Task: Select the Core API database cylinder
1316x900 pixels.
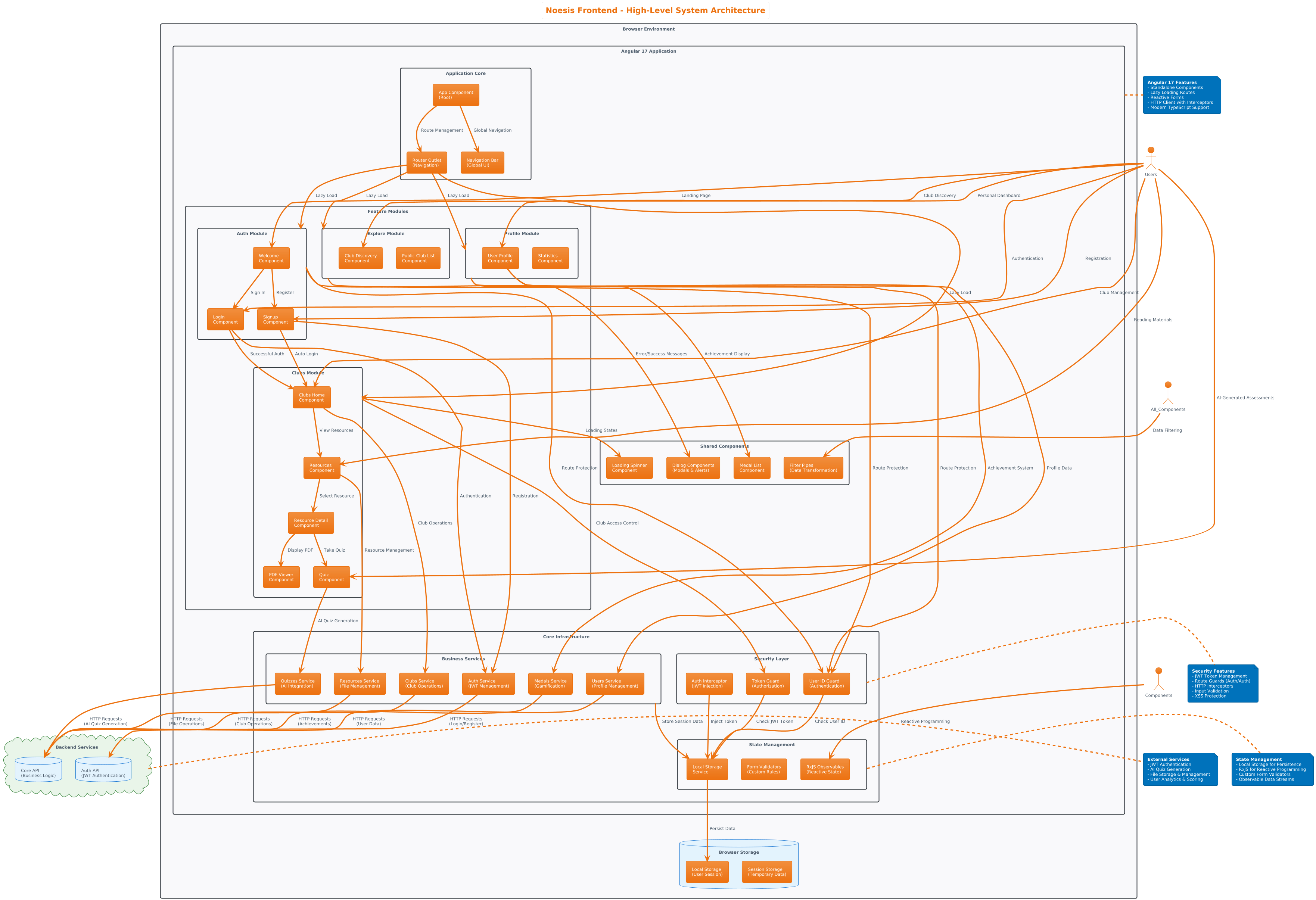Action: (x=38, y=769)
